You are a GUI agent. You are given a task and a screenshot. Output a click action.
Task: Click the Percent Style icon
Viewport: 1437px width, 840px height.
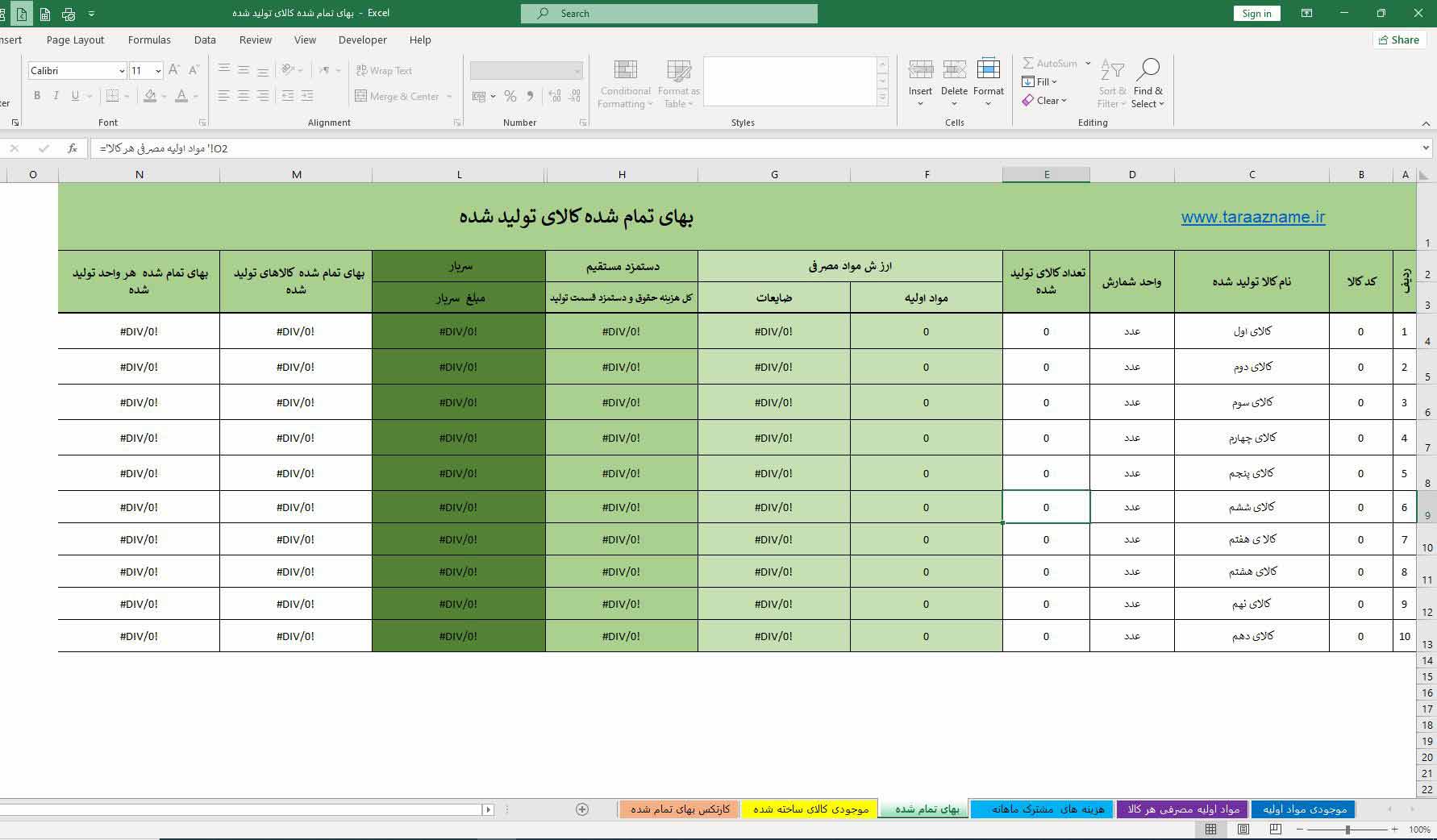pos(510,96)
